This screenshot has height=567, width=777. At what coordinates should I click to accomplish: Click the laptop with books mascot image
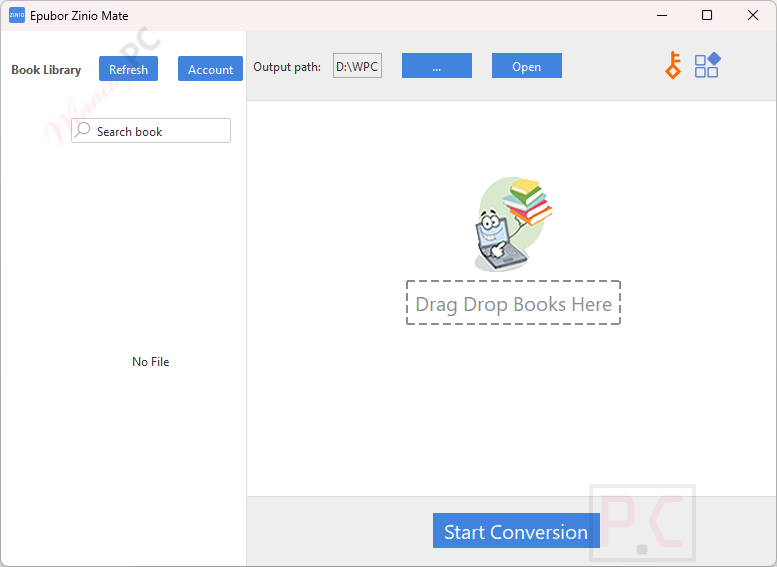[513, 224]
